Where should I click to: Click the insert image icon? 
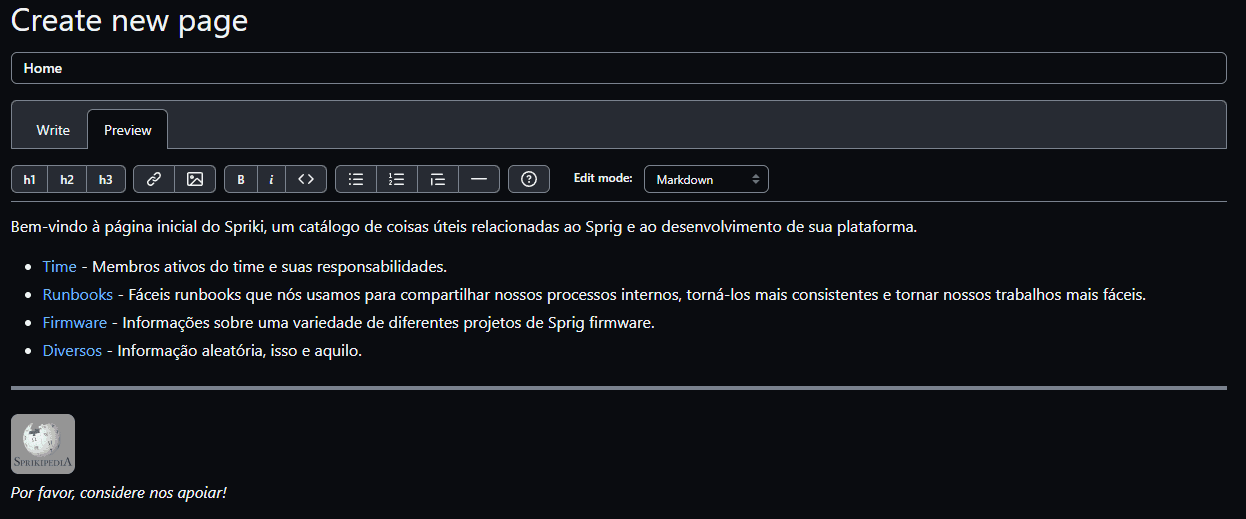(195, 179)
